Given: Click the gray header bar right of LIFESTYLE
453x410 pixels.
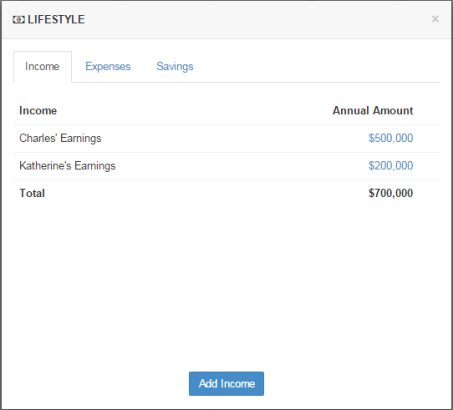Looking at the screenshot, I should point(257,19).
